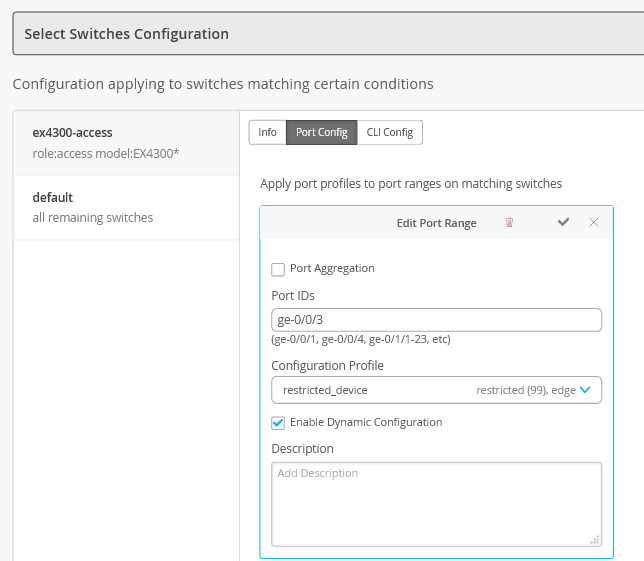Close the Edit Port Range panel
Screen dimensions: 644x561
[594, 222]
